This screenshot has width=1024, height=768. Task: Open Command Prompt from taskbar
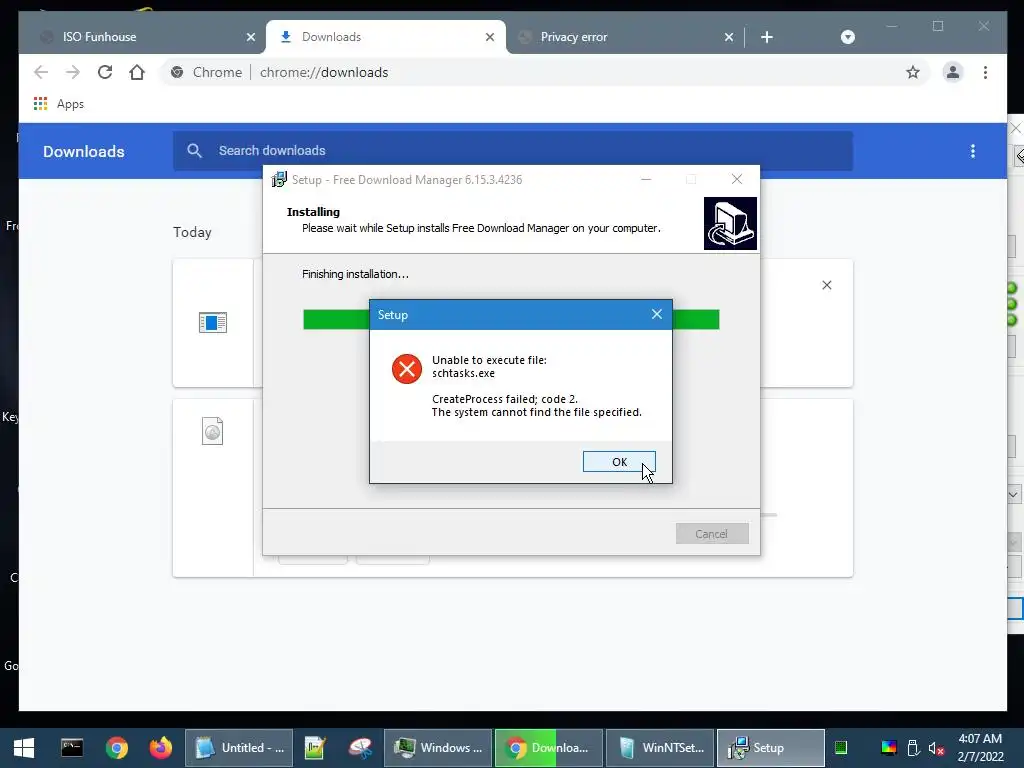click(x=72, y=747)
